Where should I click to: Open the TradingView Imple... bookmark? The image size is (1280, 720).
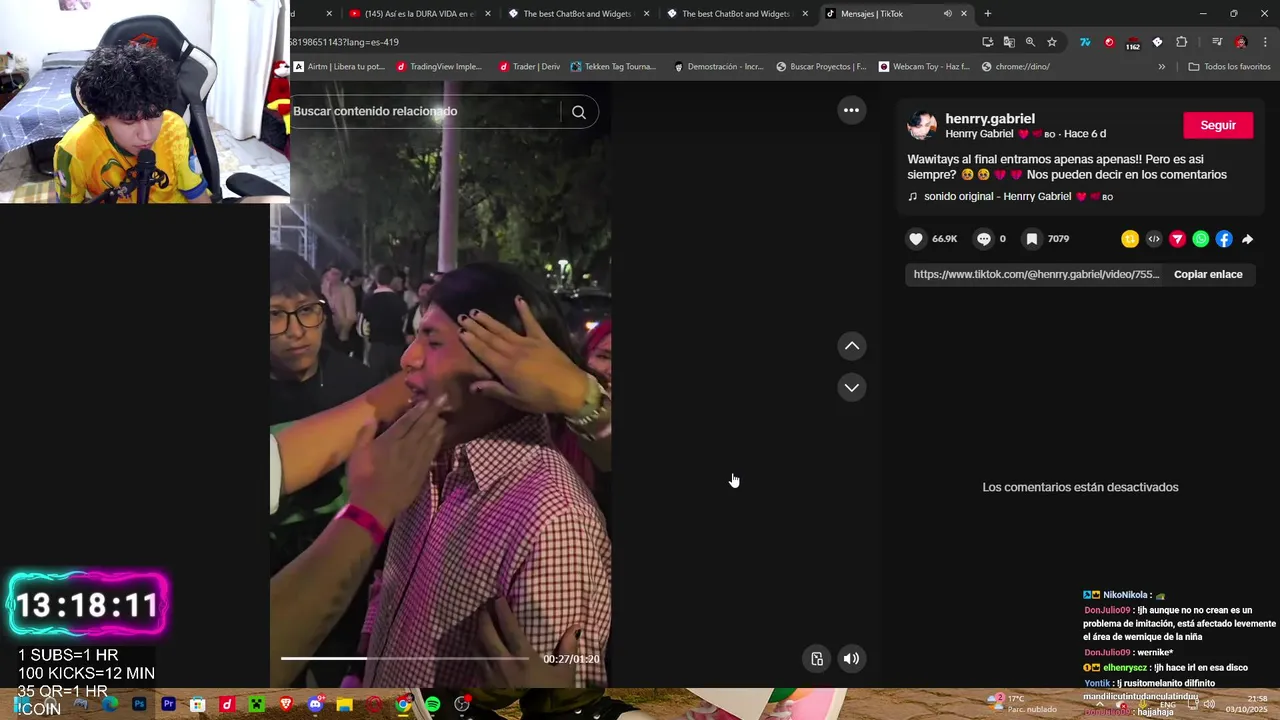click(x=439, y=67)
